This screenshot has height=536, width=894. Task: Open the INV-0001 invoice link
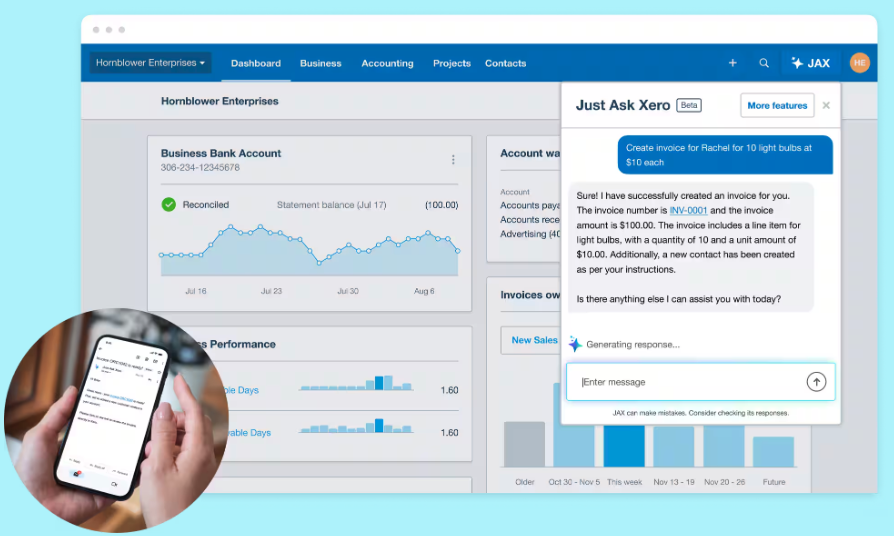tap(688, 210)
